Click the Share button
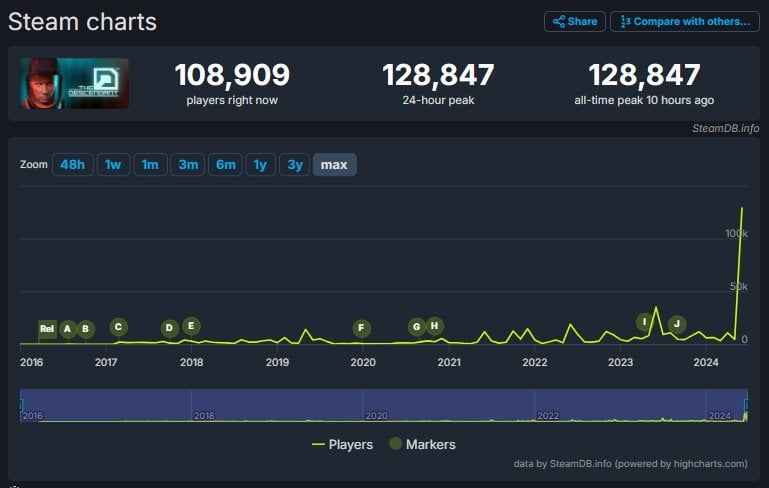The width and height of the screenshot is (769, 488). click(x=574, y=21)
